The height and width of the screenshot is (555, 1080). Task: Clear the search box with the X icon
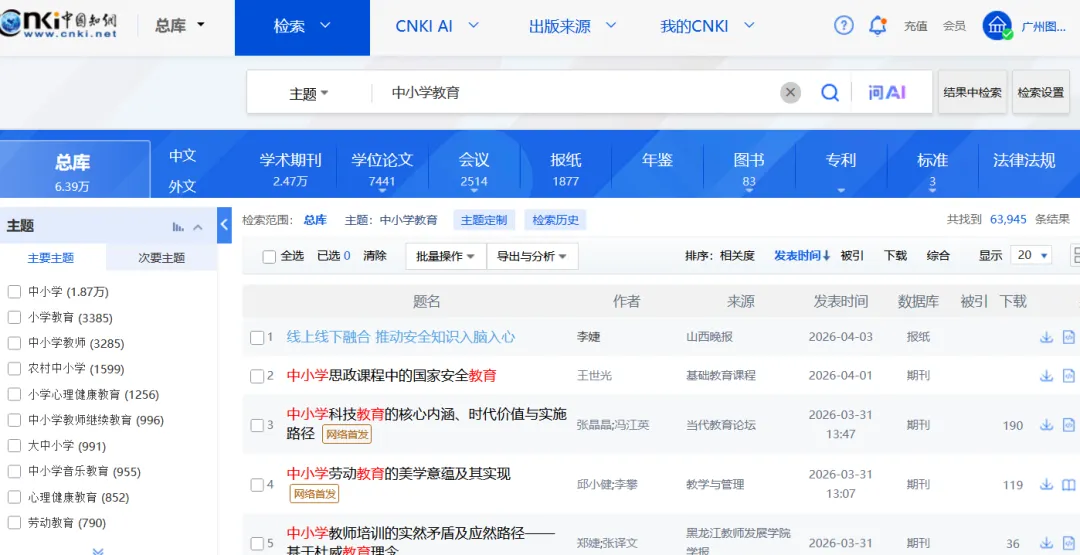click(x=790, y=92)
